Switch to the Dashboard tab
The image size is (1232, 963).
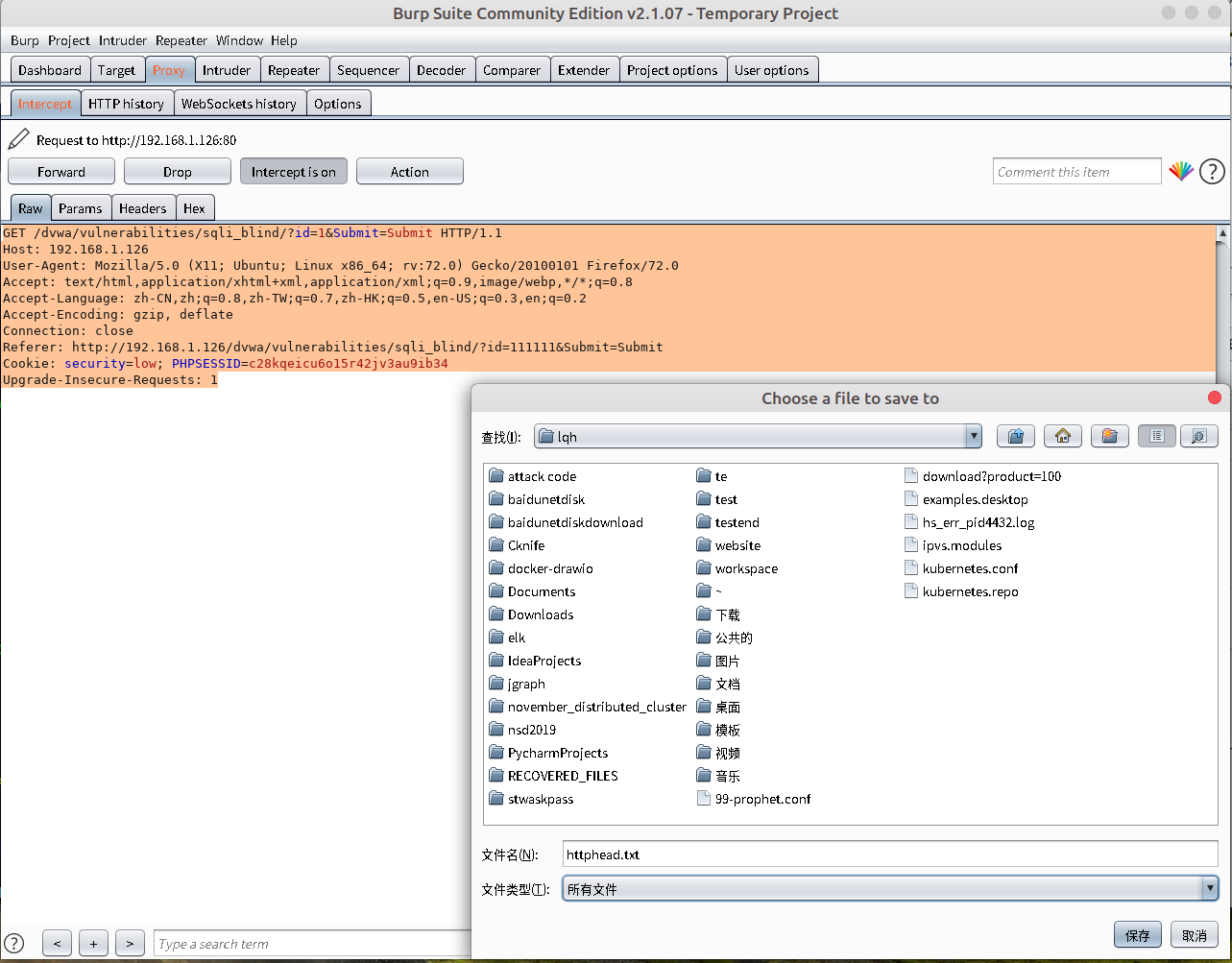(x=50, y=70)
